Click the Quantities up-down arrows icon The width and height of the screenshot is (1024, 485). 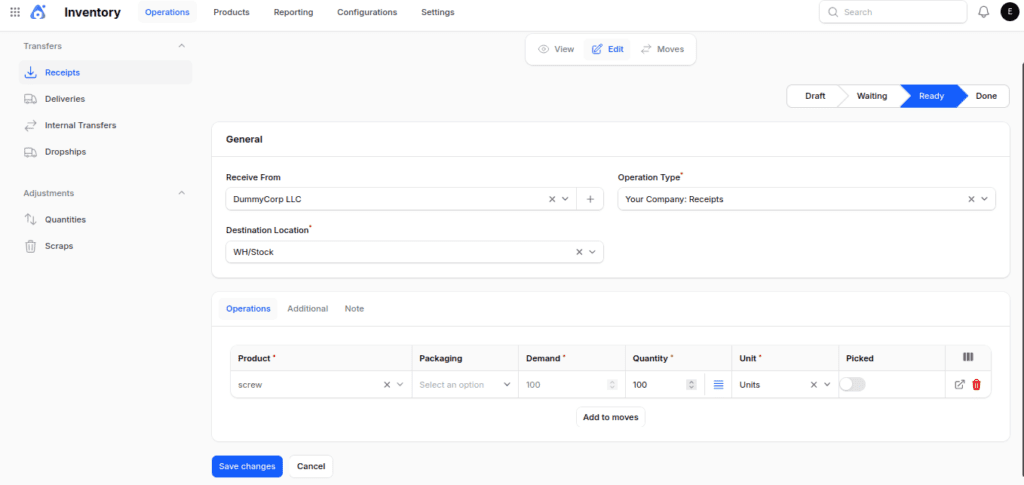(x=30, y=219)
